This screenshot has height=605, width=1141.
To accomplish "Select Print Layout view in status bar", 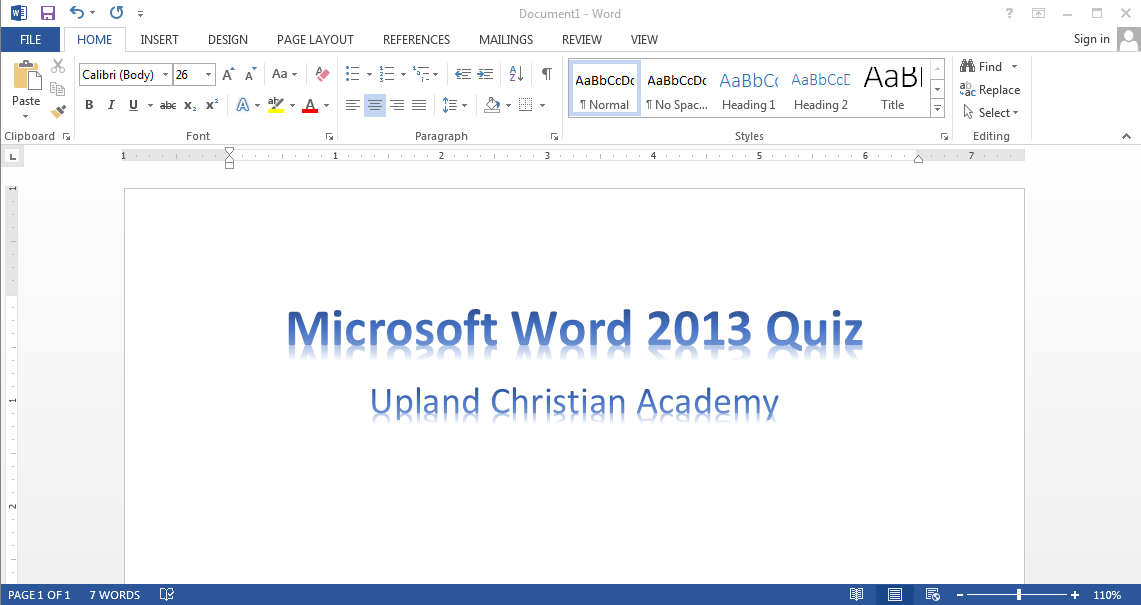I will point(894,595).
